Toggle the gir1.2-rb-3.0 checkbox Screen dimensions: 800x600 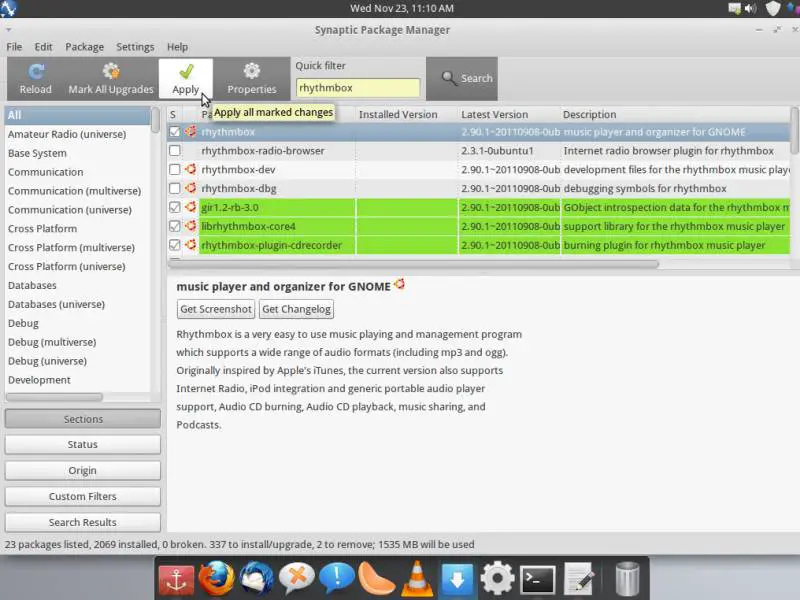[x=174, y=207]
